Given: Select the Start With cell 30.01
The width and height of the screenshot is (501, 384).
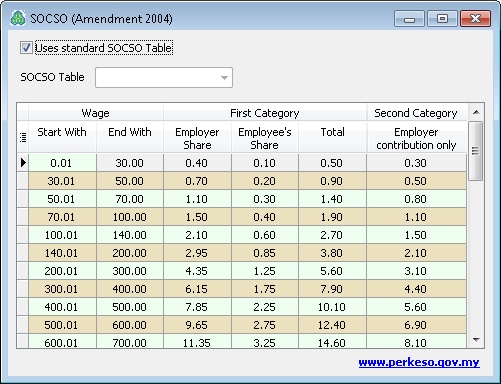Looking at the screenshot, I should point(62,181).
